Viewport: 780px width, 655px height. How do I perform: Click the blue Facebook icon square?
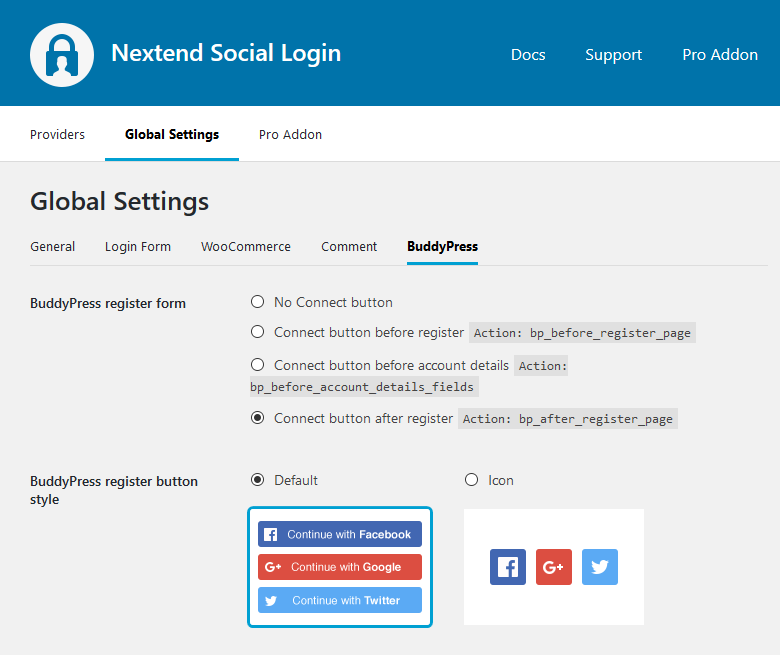coord(508,567)
